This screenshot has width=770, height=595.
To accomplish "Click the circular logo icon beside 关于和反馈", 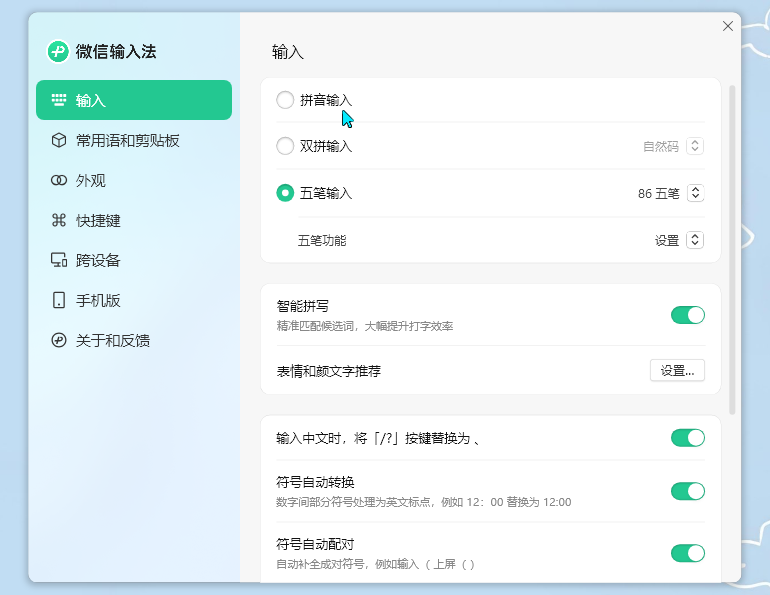I will [59, 340].
